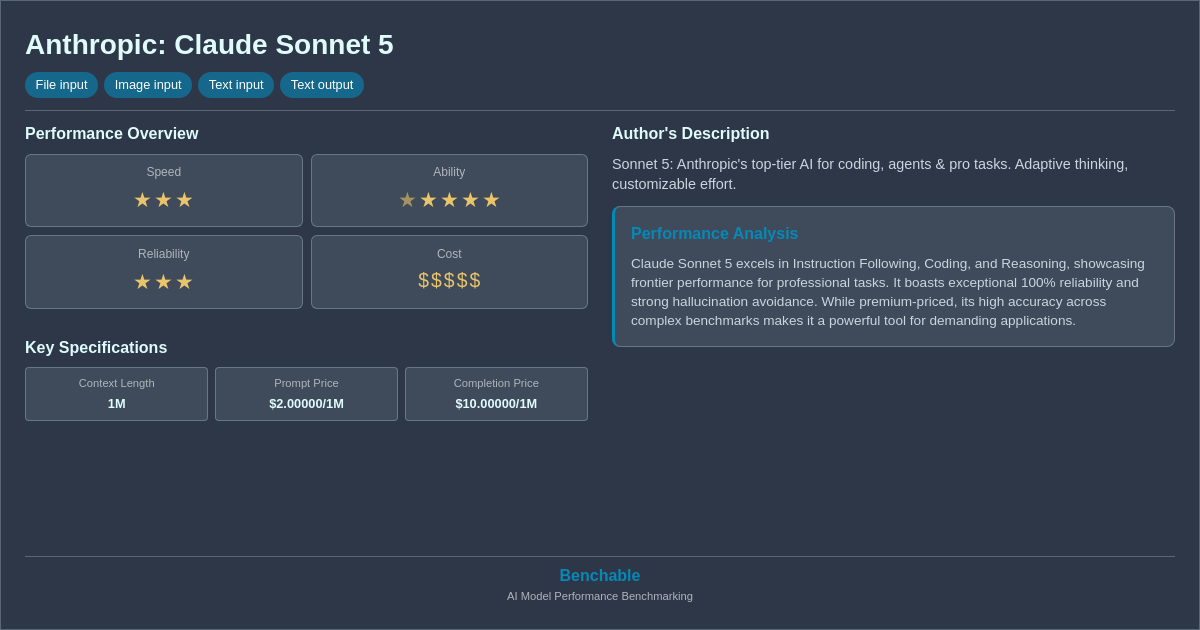1200x630 pixels.
Task: Click the Image input tag
Action: click(x=148, y=85)
